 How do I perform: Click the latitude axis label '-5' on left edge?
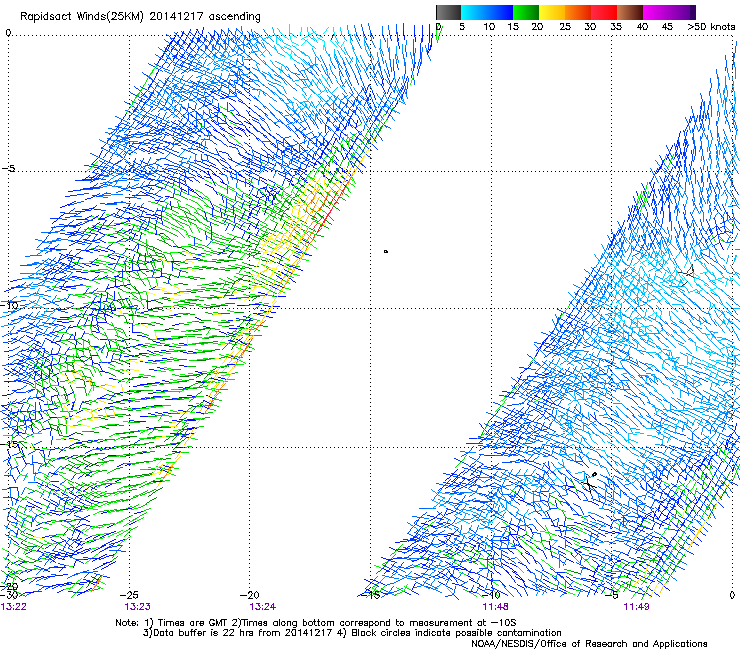pyautogui.click(x=8, y=169)
